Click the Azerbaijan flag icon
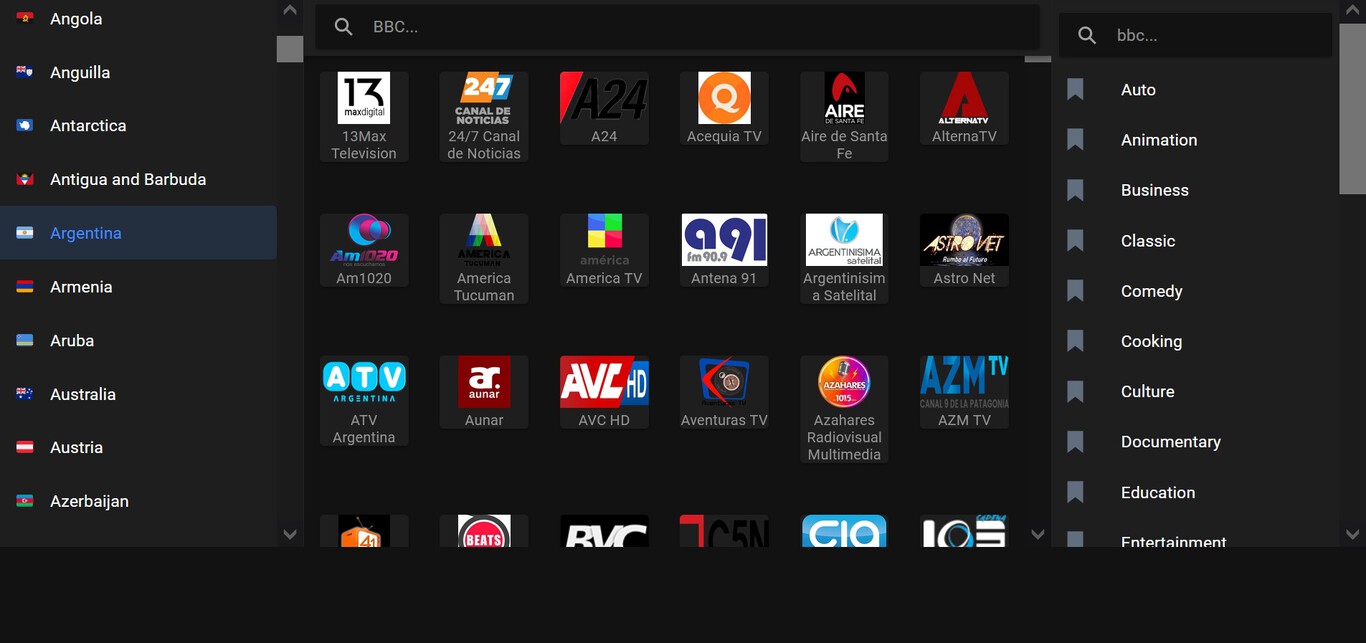Viewport: 1366px width, 643px height. [27, 501]
